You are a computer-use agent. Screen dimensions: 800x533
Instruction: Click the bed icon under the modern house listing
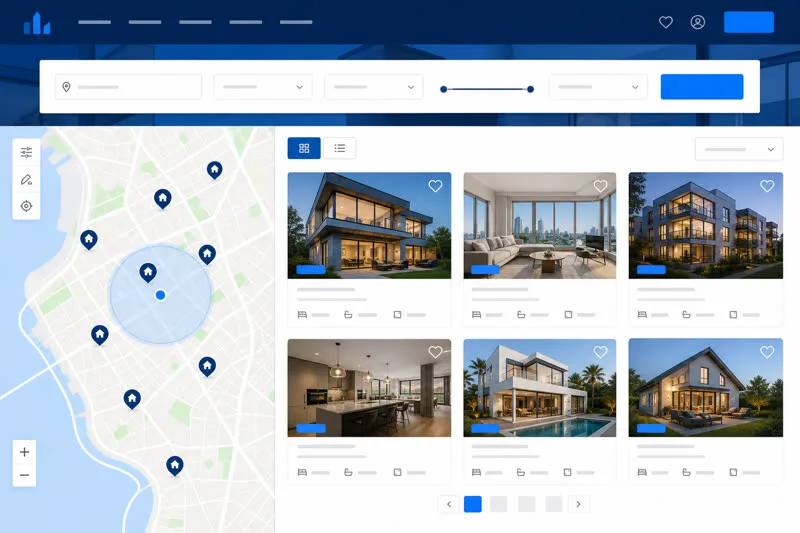pyautogui.click(x=302, y=315)
